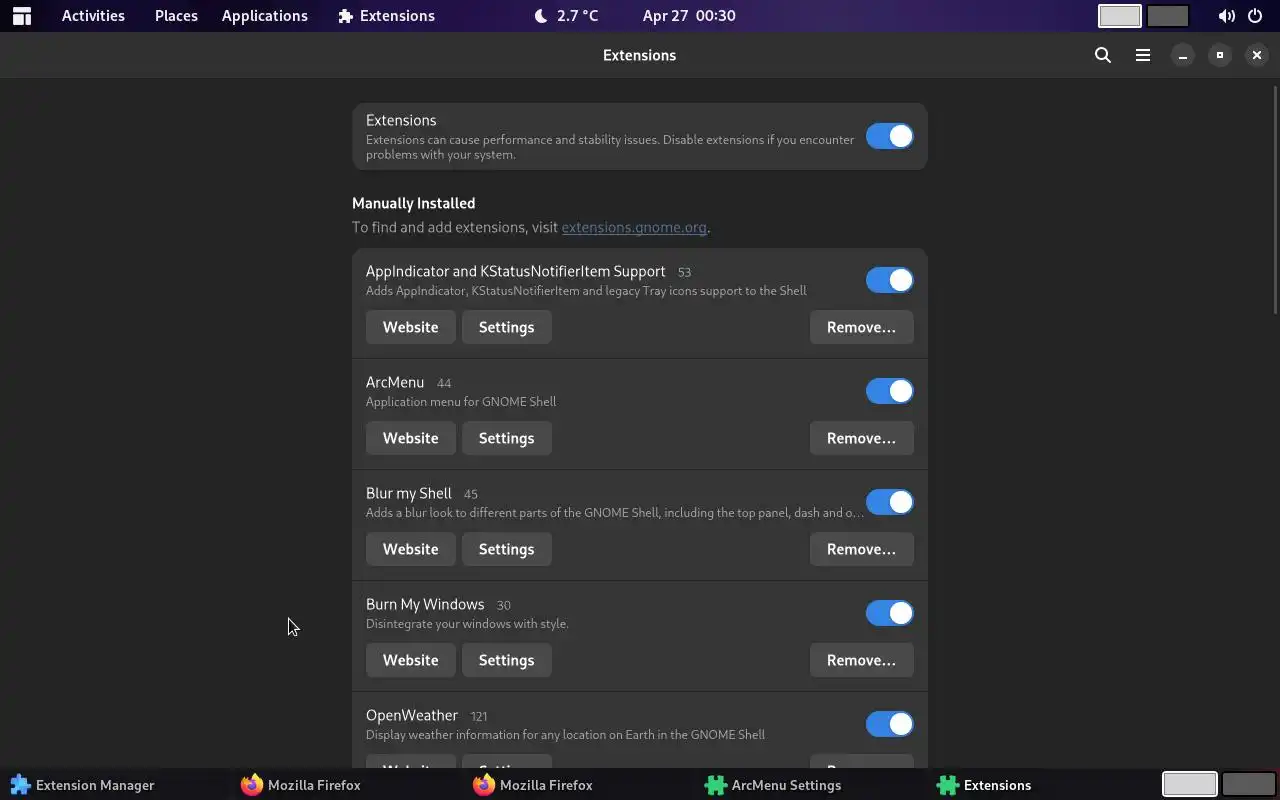
Task: Open Website for Burn My Windows
Action: (410, 660)
